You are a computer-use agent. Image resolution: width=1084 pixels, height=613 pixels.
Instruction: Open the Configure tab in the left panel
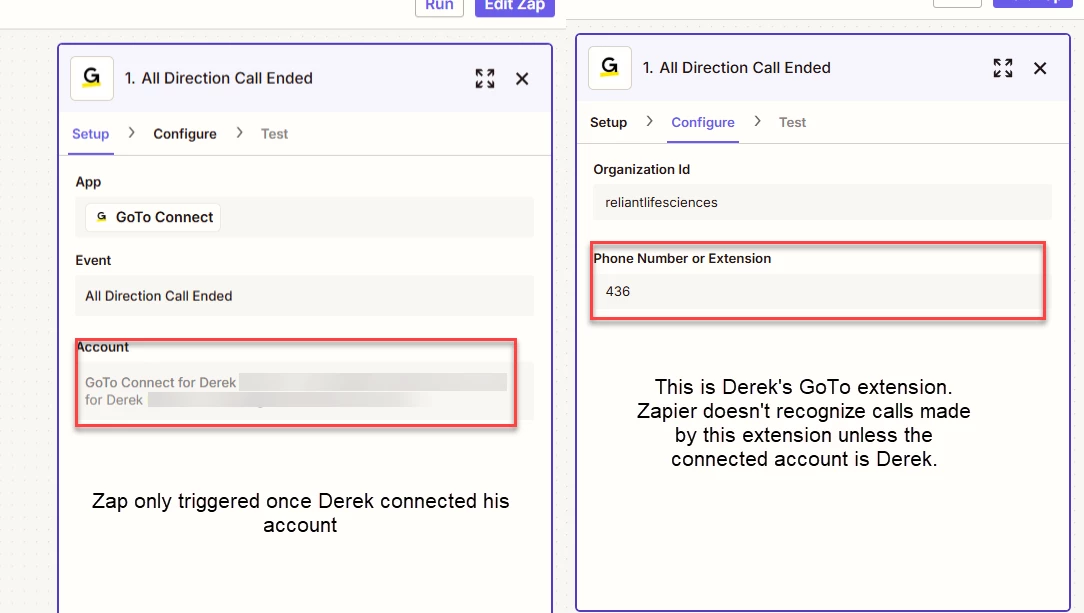(x=185, y=134)
